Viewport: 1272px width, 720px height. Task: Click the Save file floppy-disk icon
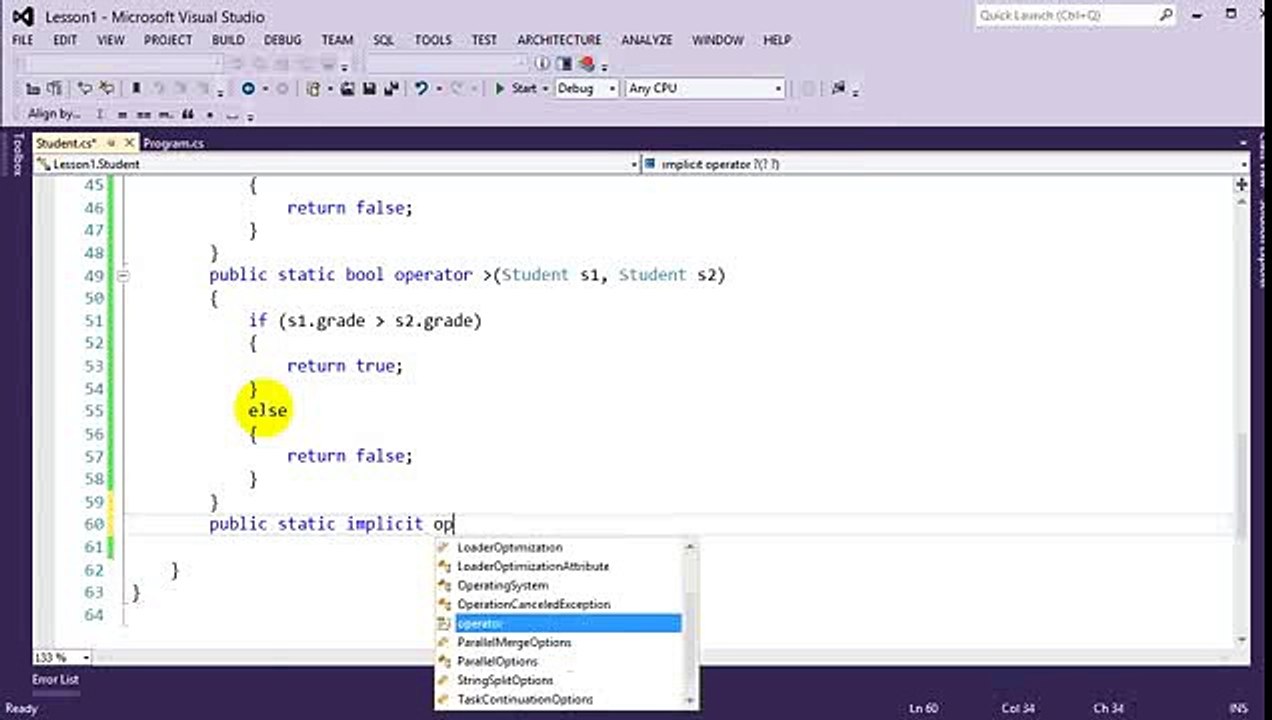tap(369, 88)
